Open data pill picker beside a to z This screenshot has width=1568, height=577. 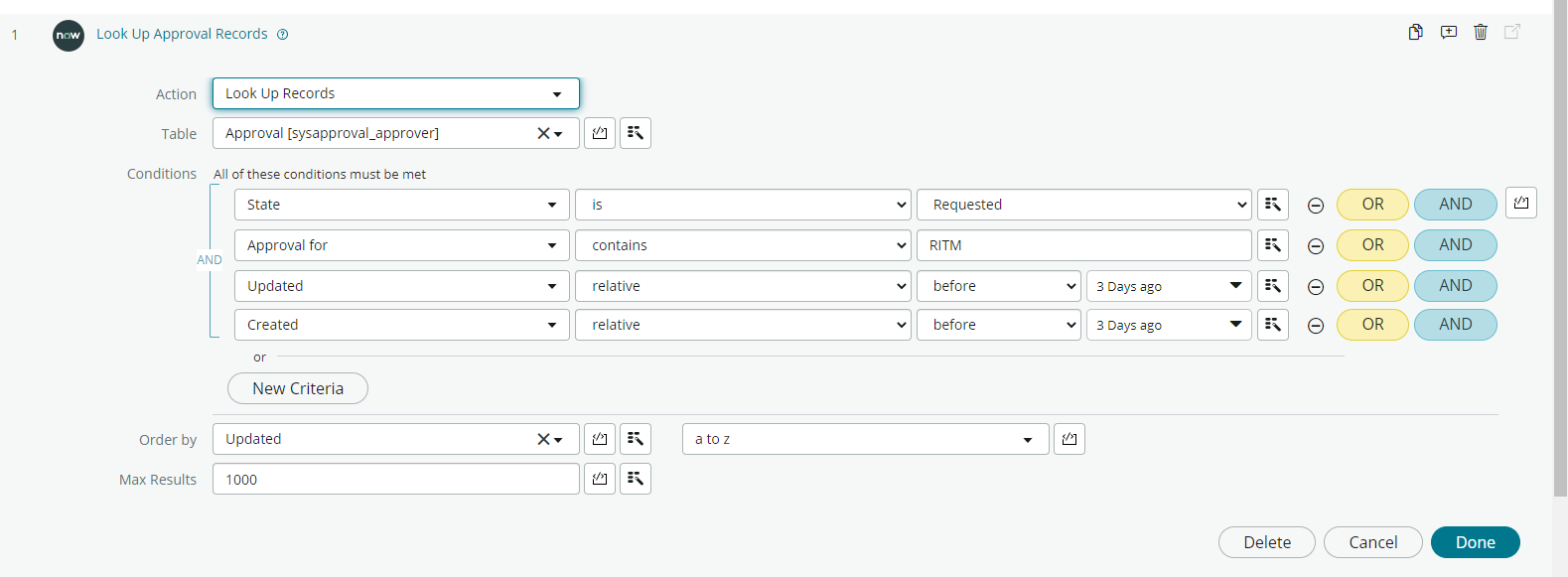coord(1069,439)
